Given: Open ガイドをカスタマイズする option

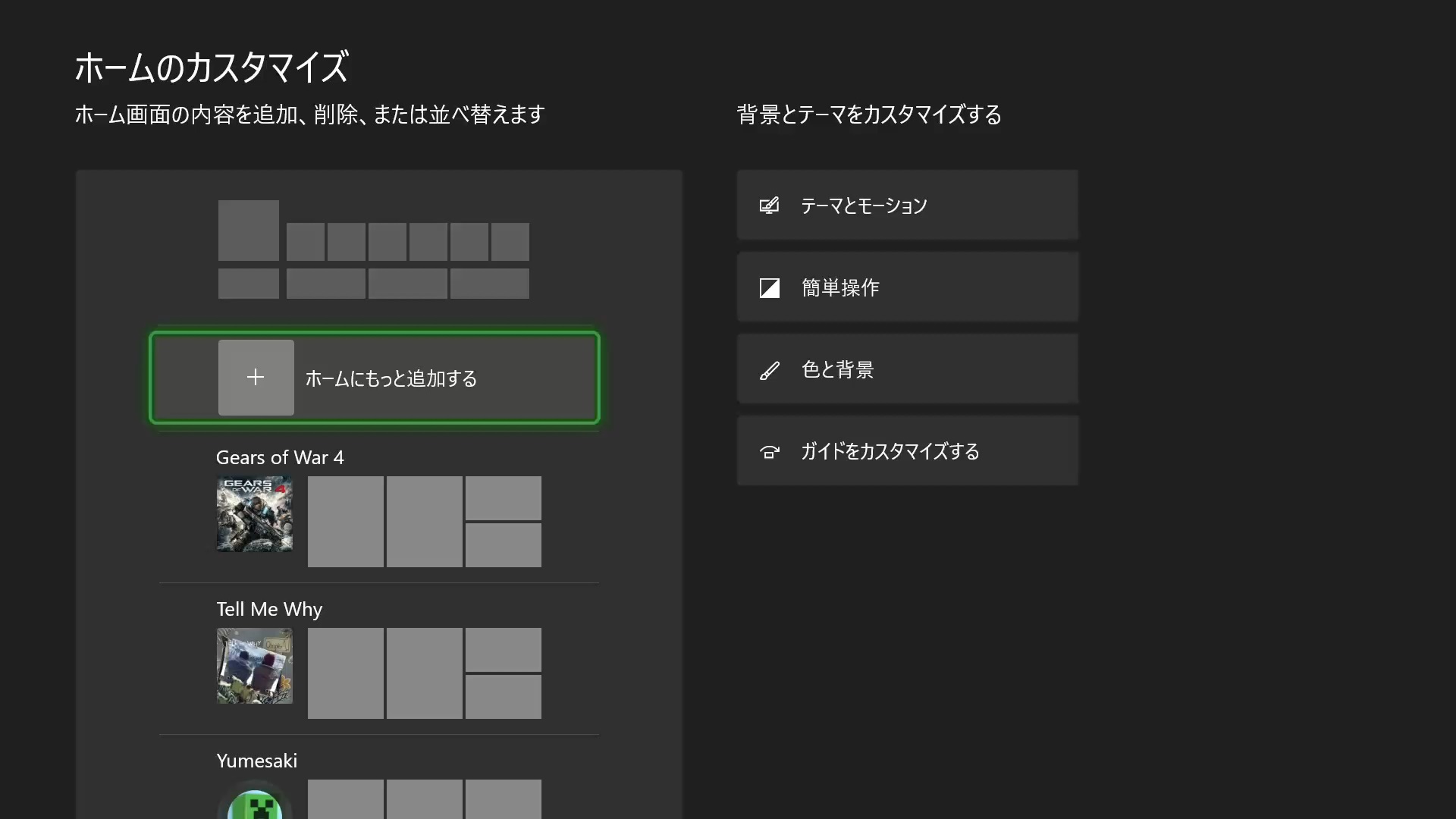Looking at the screenshot, I should (890, 452).
